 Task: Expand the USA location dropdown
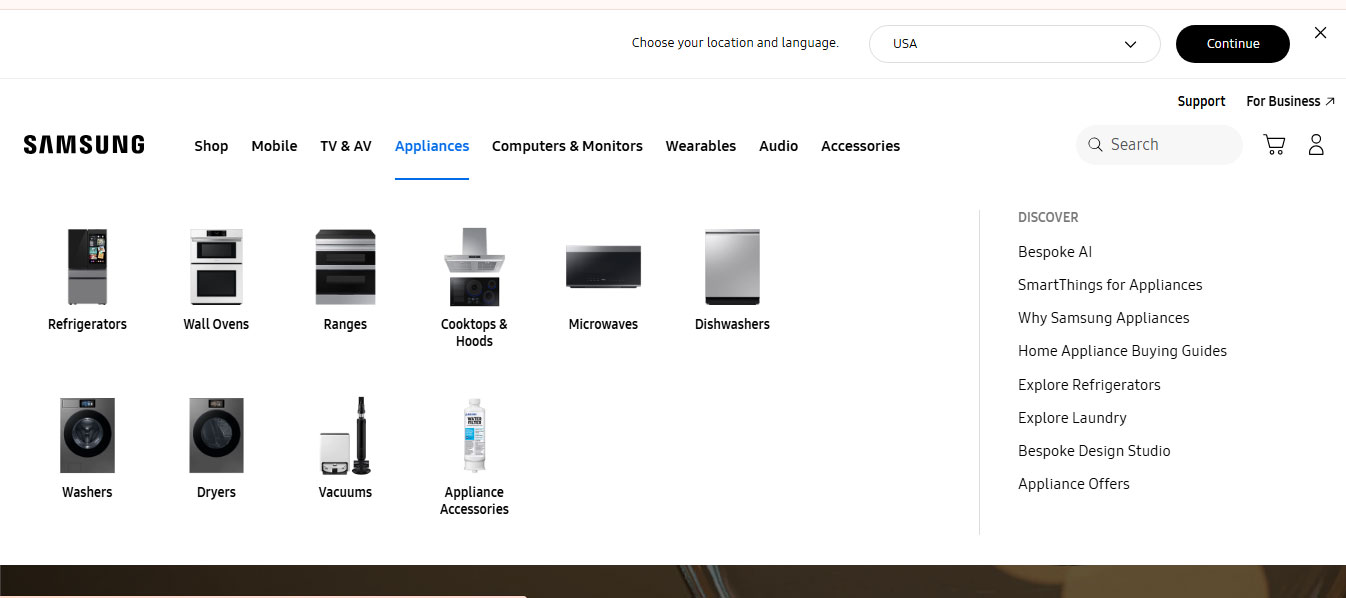[1014, 44]
